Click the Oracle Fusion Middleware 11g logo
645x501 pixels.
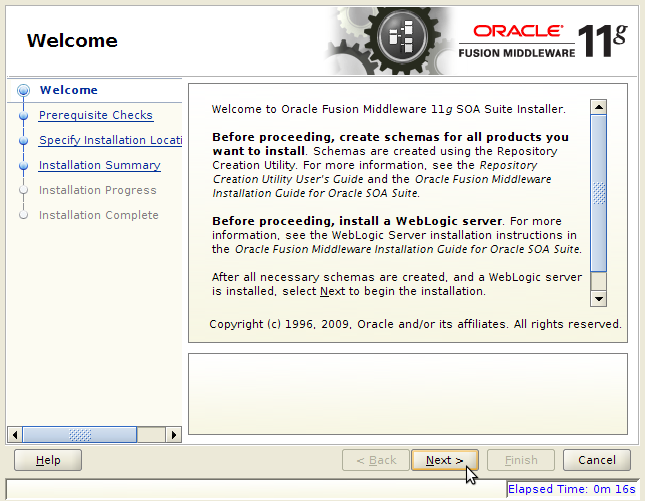(543, 41)
